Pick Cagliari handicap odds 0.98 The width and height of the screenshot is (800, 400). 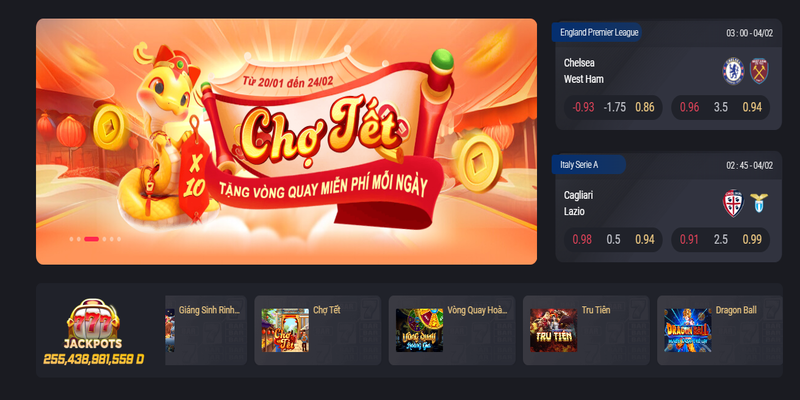(x=582, y=240)
